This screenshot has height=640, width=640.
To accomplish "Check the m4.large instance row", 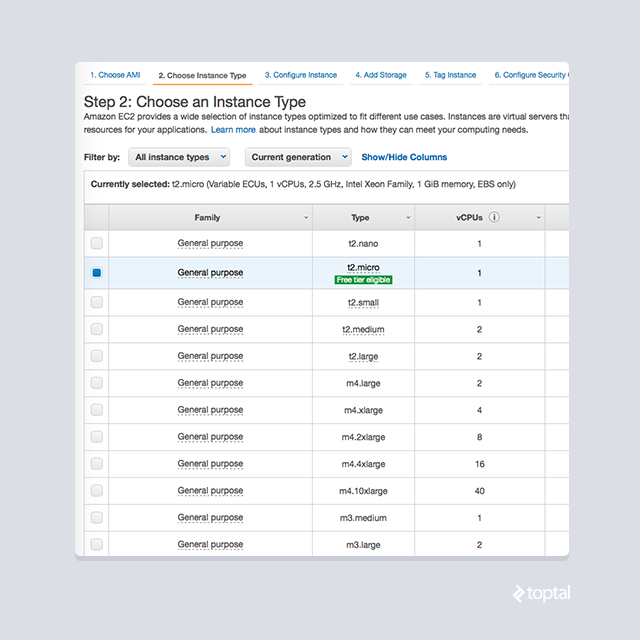I will point(97,383).
